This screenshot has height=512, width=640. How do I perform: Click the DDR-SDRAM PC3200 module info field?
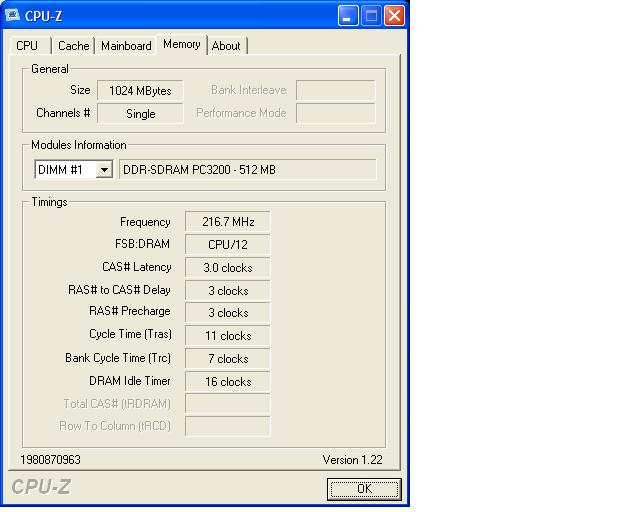pyautogui.click(x=247, y=170)
